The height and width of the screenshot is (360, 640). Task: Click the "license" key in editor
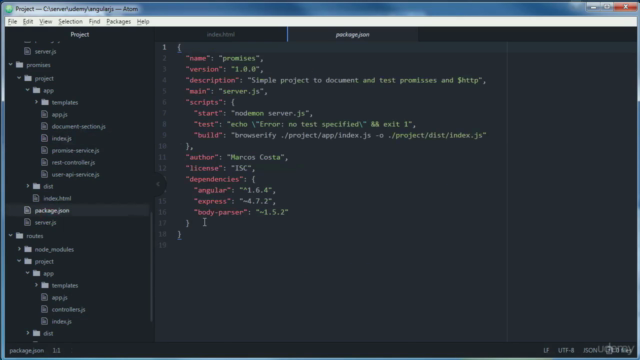click(x=204, y=168)
